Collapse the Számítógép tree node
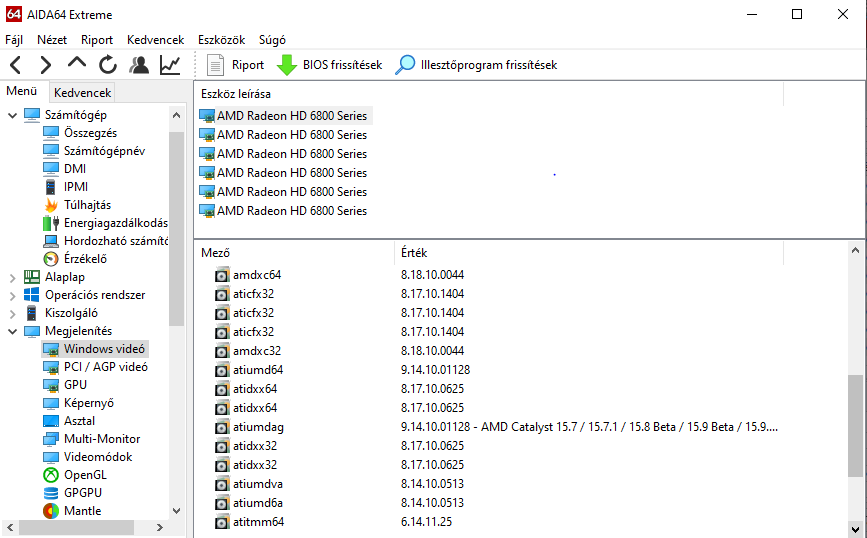This screenshot has height=538, width=867. [x=12, y=116]
